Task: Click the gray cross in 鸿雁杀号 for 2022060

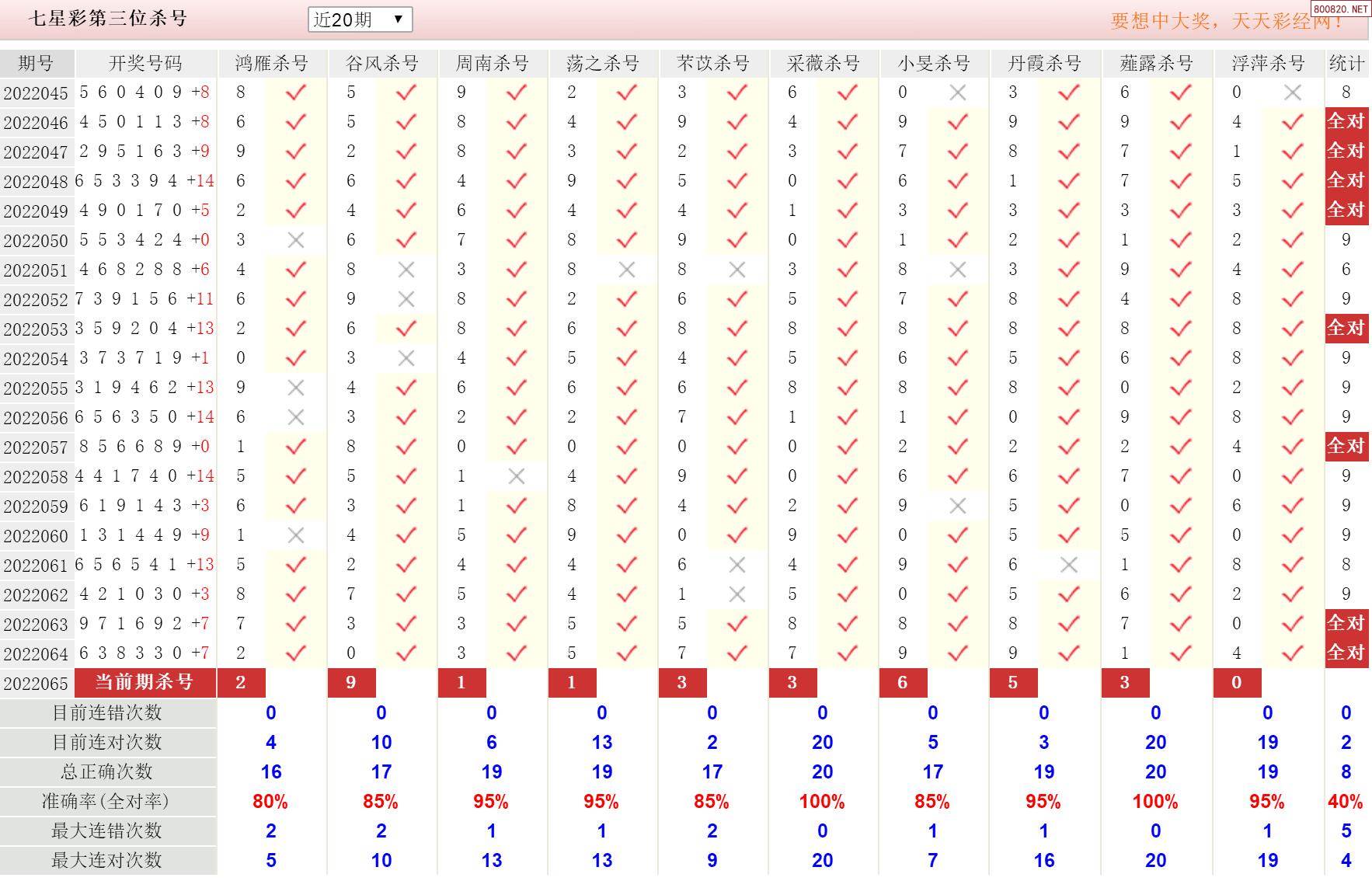Action: pyautogui.click(x=295, y=535)
